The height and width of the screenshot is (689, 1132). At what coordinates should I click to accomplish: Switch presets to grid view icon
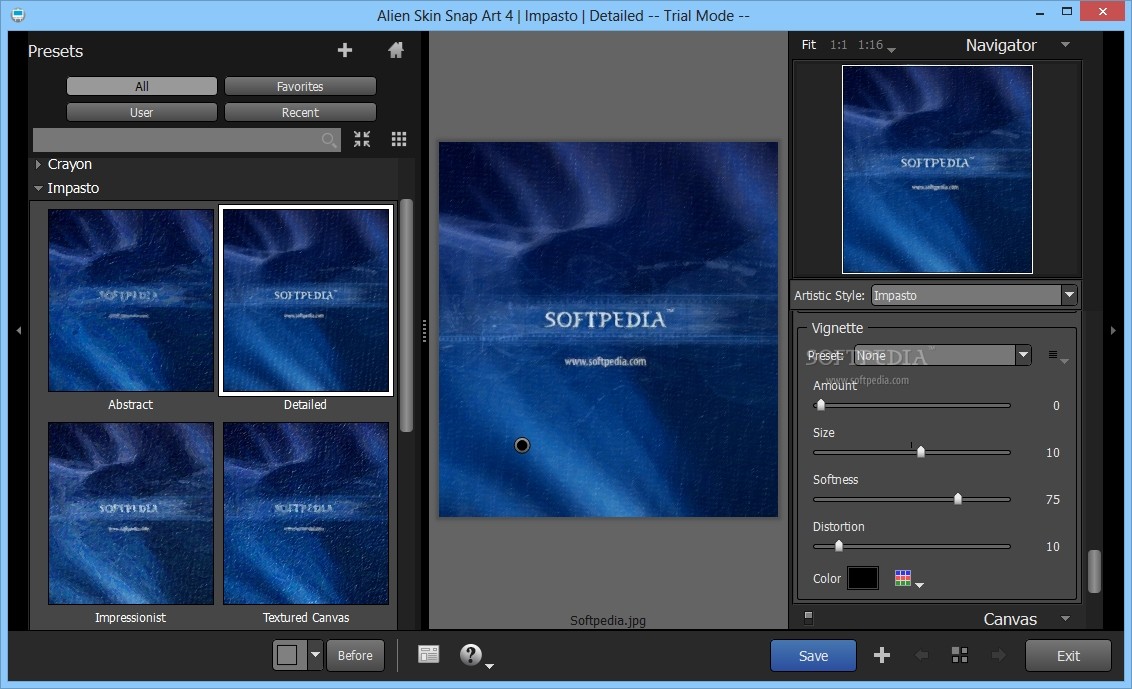(399, 139)
